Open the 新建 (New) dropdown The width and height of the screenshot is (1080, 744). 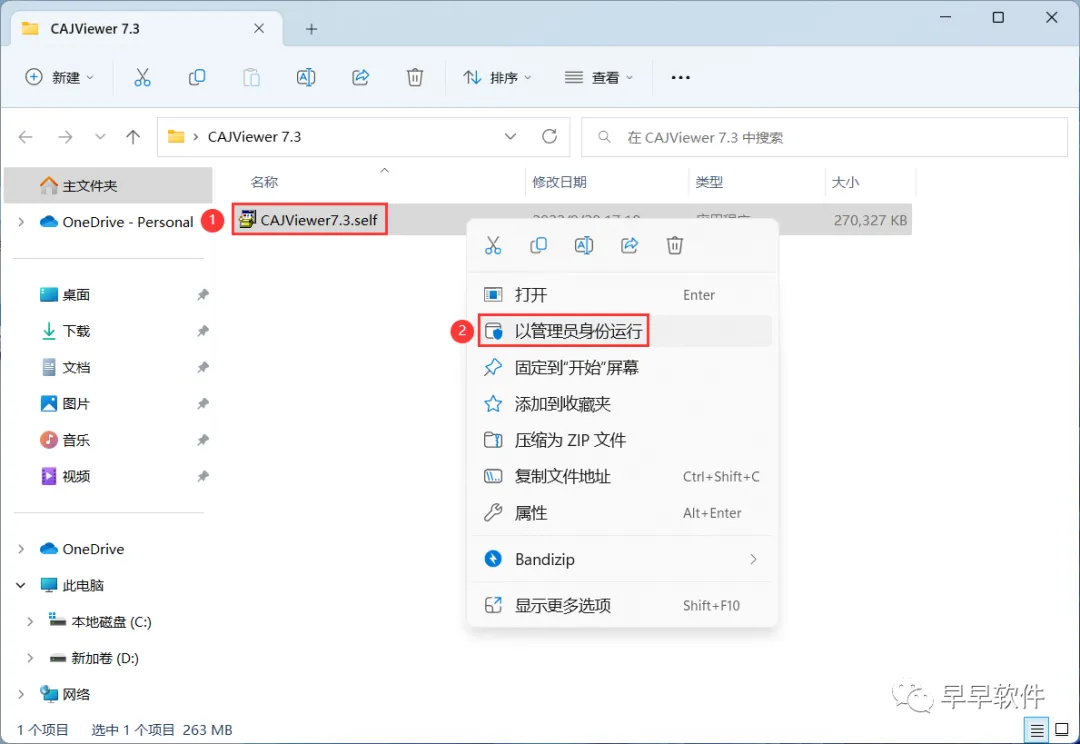[x=59, y=77]
